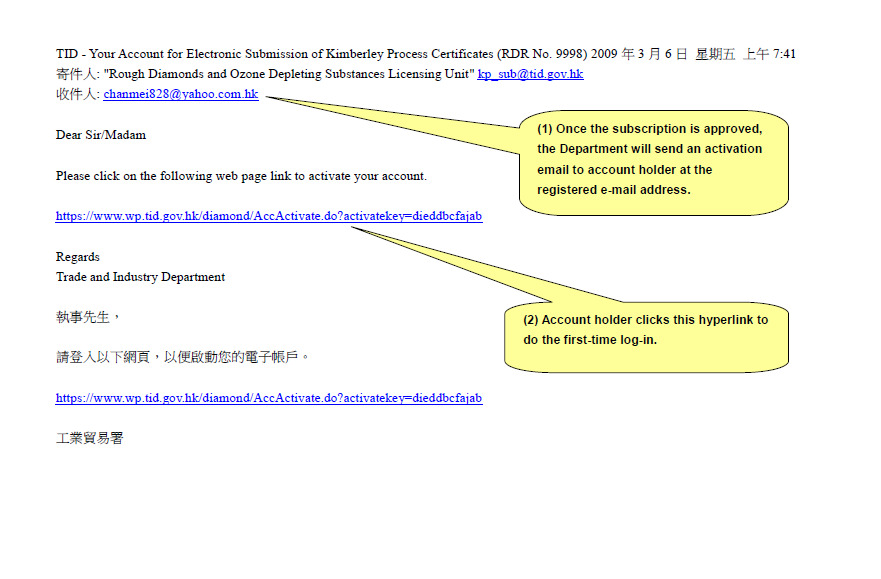This screenshot has width=881, height=579.
Task: Click the 'Regards' line
Action: pyautogui.click(x=78, y=257)
